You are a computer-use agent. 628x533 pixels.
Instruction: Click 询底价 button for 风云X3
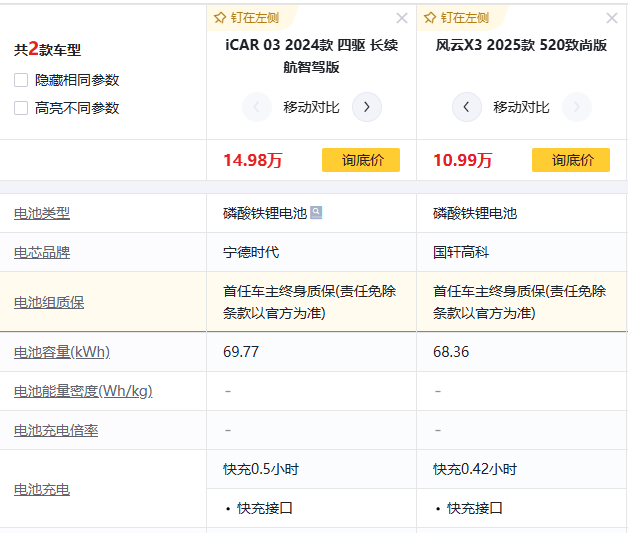[571, 160]
